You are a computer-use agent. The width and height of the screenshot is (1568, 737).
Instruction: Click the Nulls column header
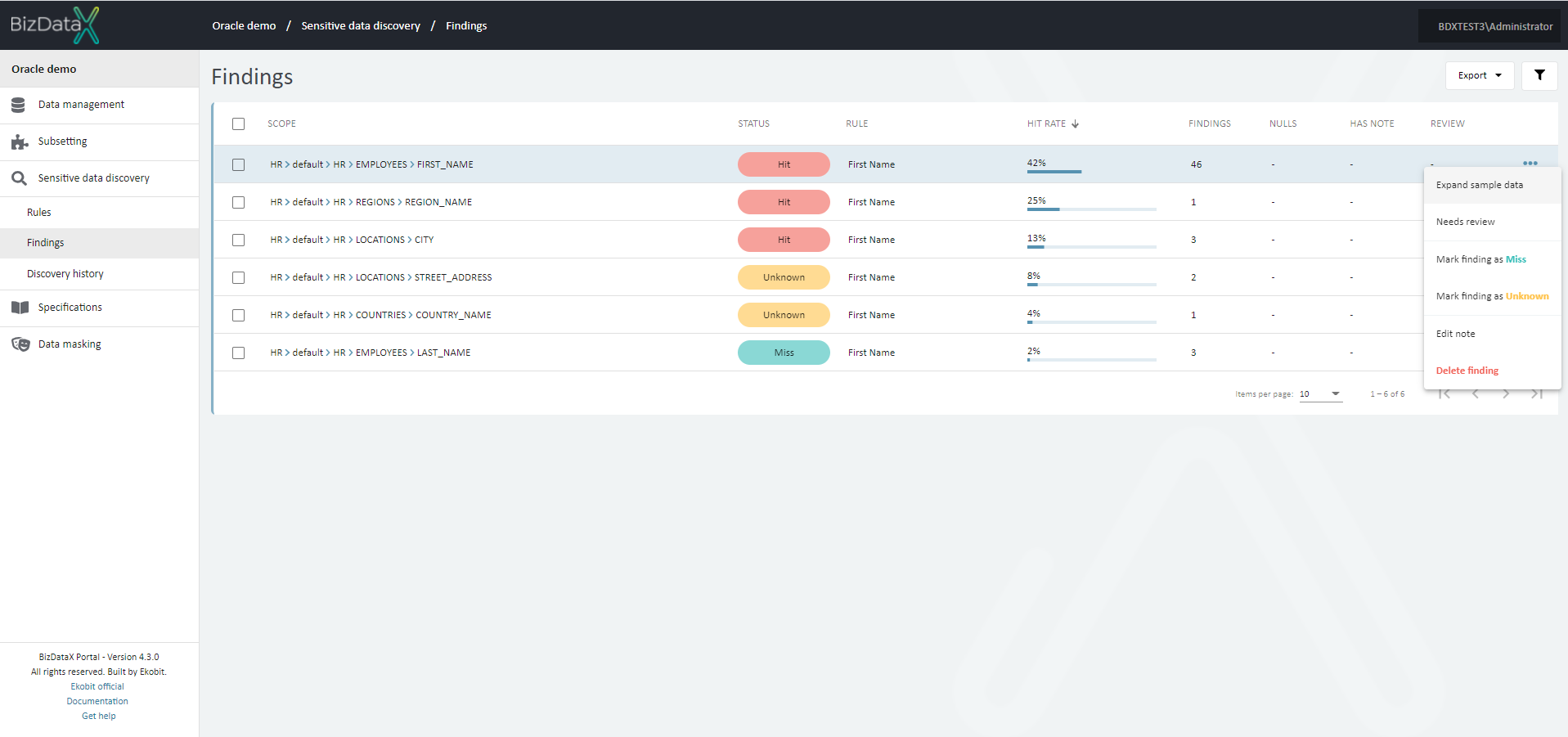point(1283,124)
